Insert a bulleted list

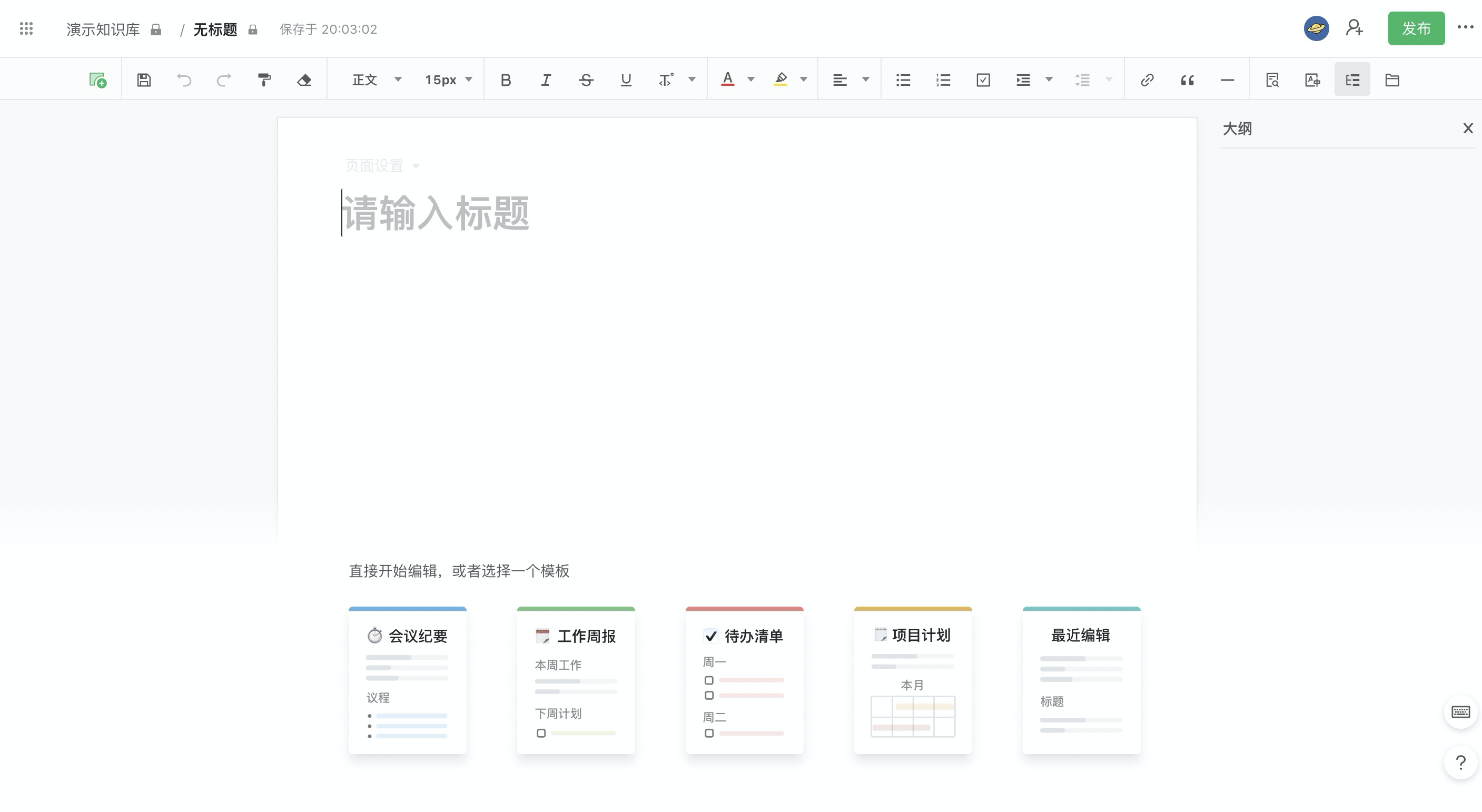(903, 80)
